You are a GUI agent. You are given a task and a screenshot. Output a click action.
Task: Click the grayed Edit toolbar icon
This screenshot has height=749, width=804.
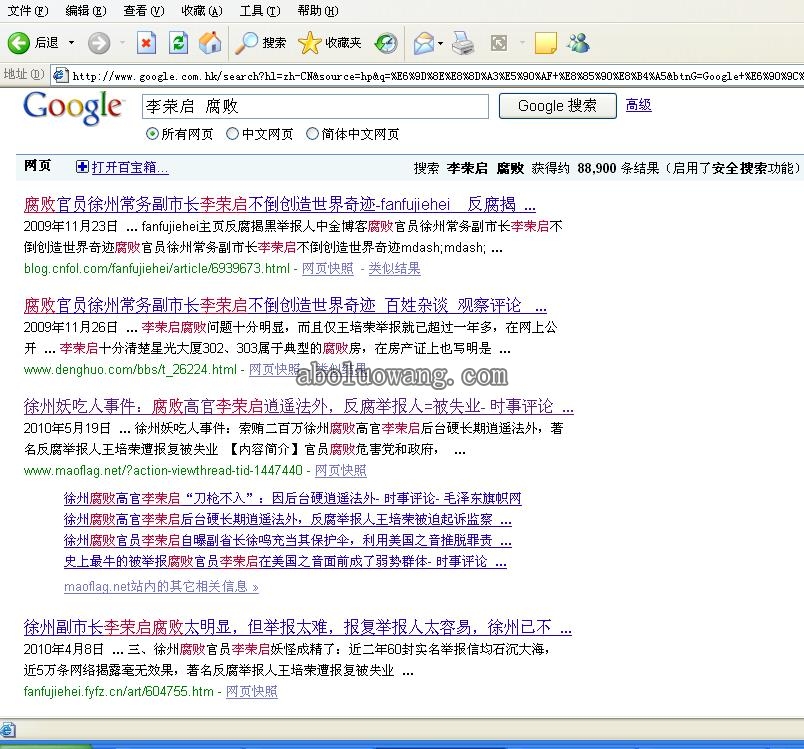(x=499, y=43)
